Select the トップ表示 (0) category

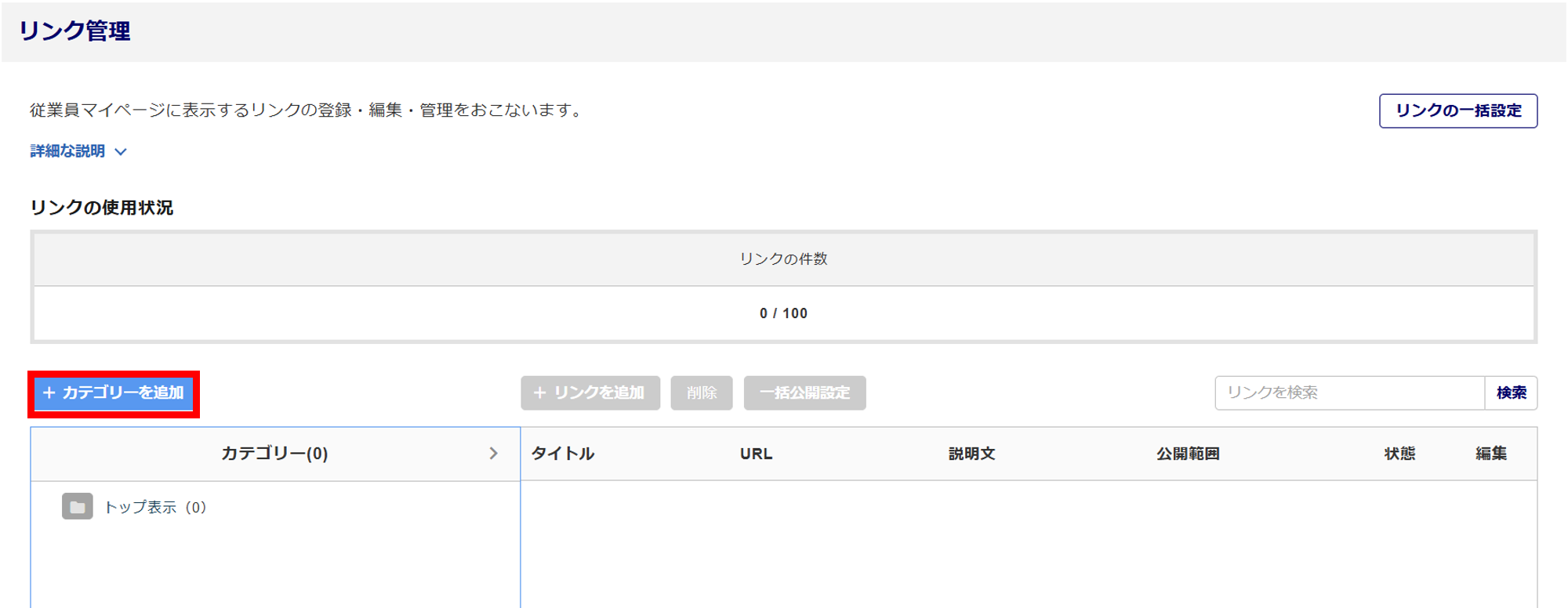point(154,508)
